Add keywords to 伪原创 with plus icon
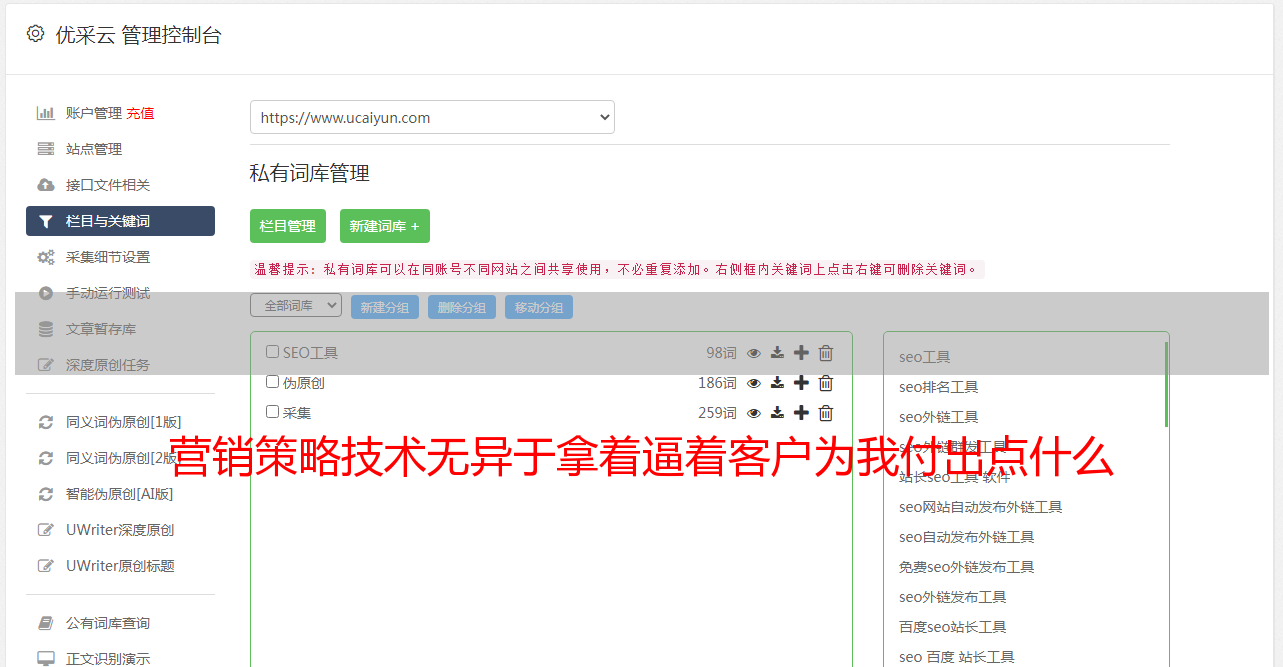1283x667 pixels. 801,383
